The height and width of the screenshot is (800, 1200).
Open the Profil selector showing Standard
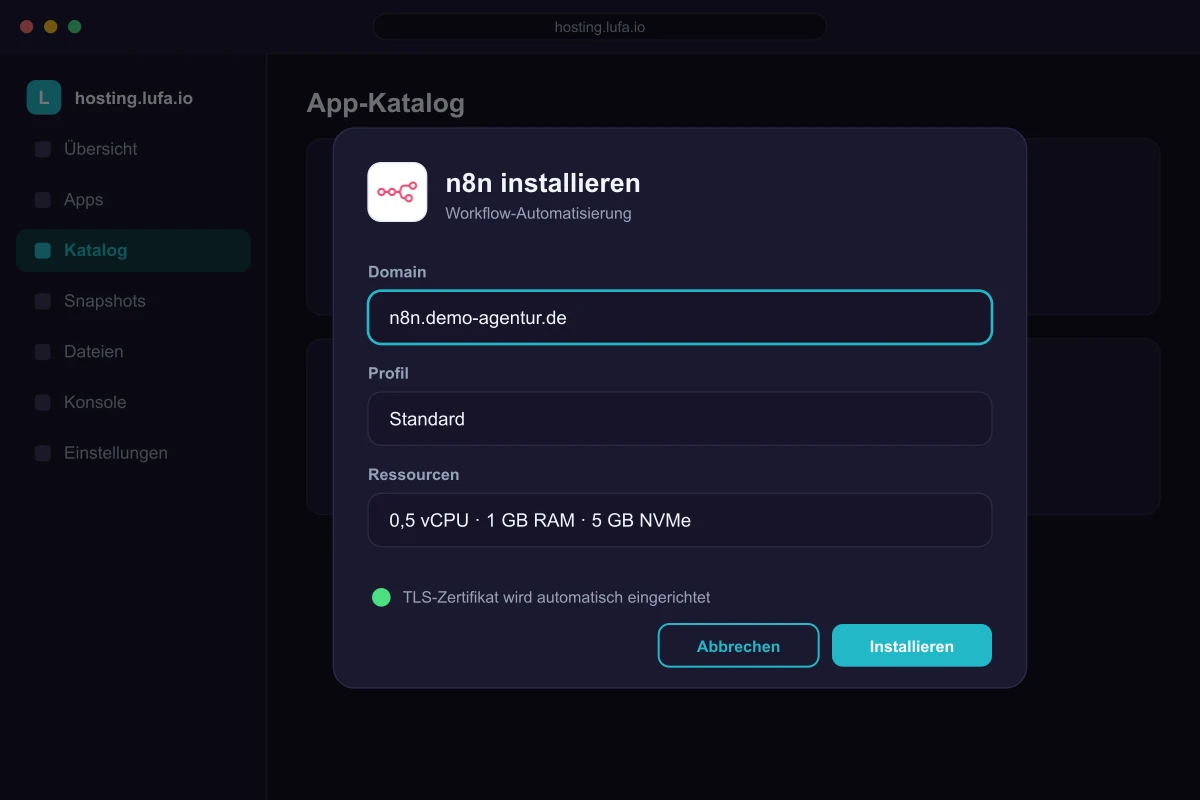[x=680, y=418]
